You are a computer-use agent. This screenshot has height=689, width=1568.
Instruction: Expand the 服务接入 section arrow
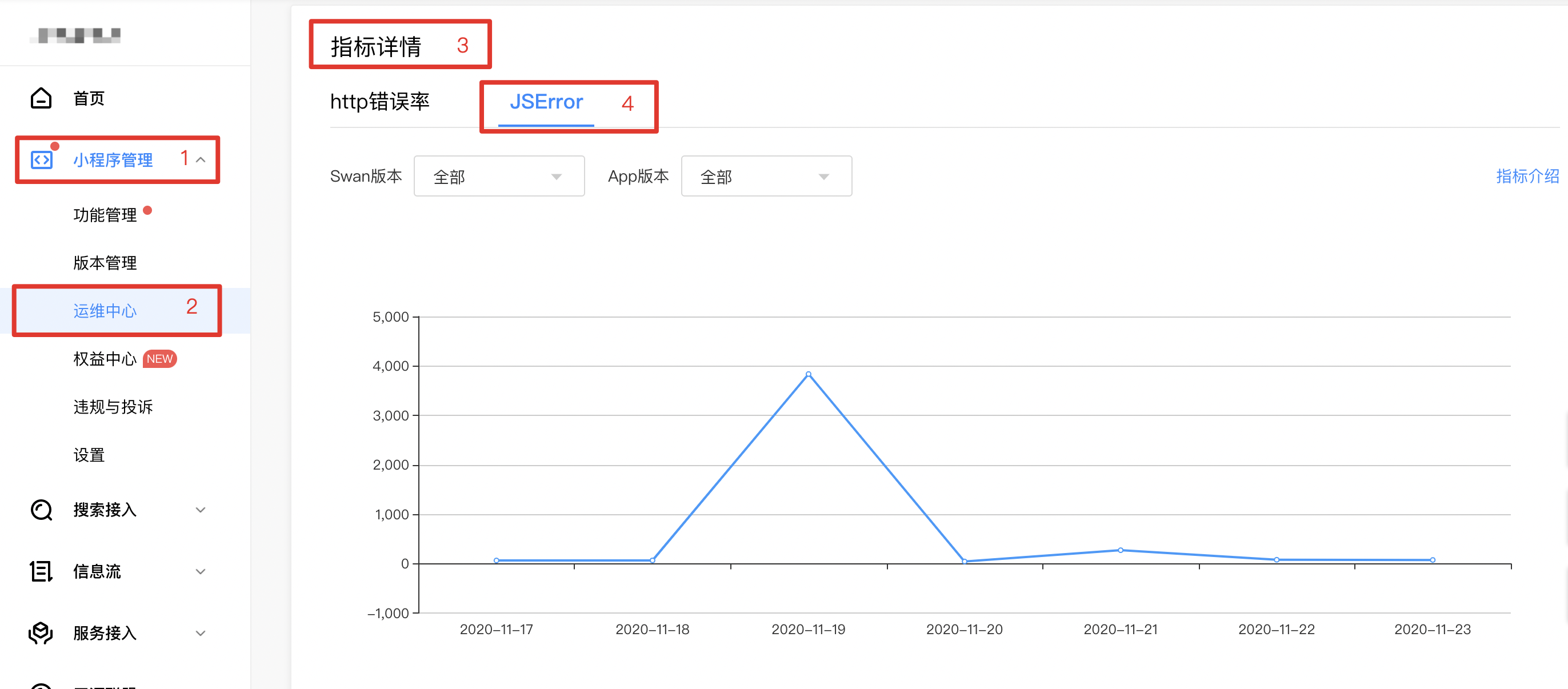[x=200, y=633]
